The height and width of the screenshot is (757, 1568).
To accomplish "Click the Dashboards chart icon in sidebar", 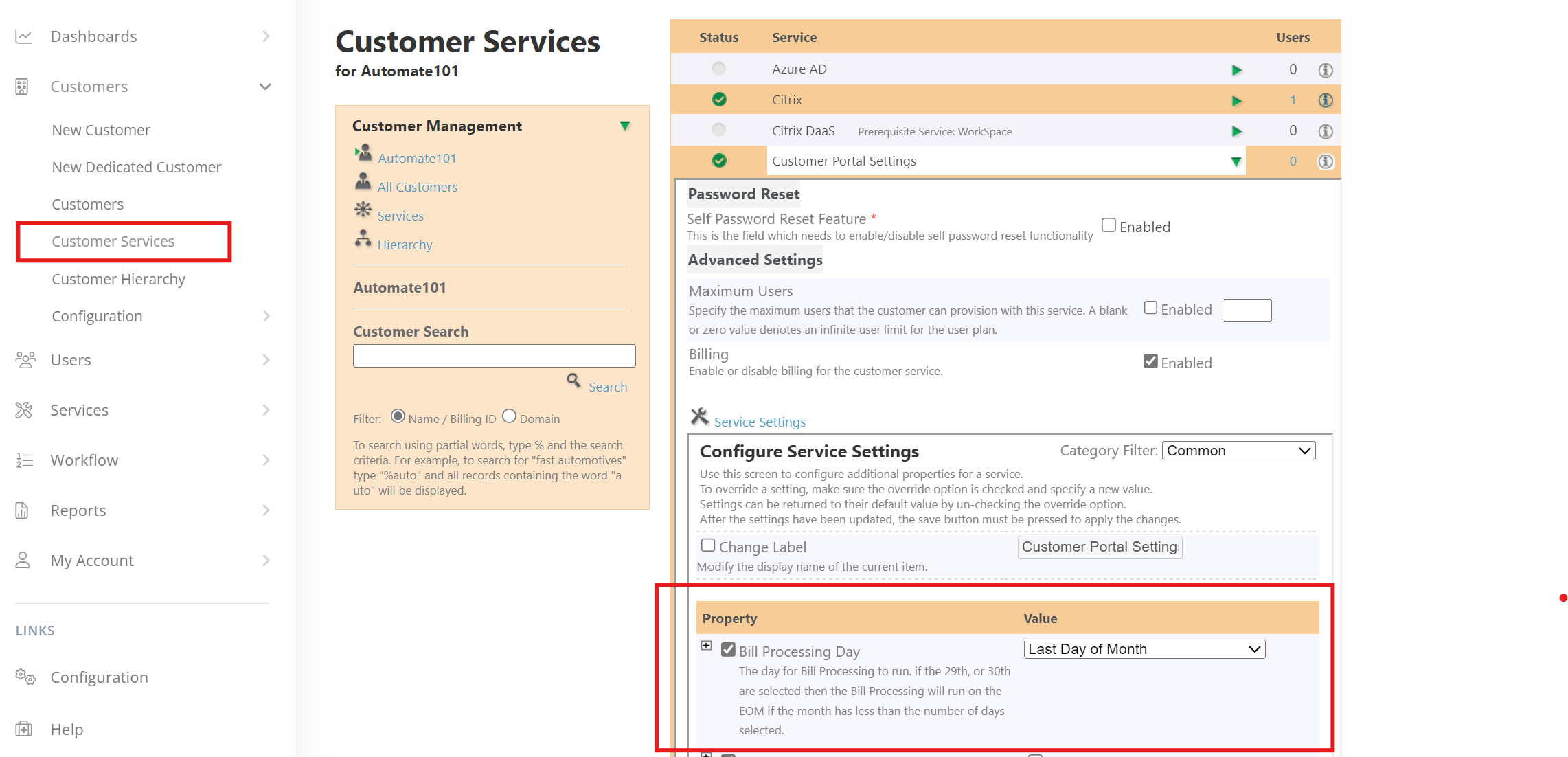I will (23, 36).
